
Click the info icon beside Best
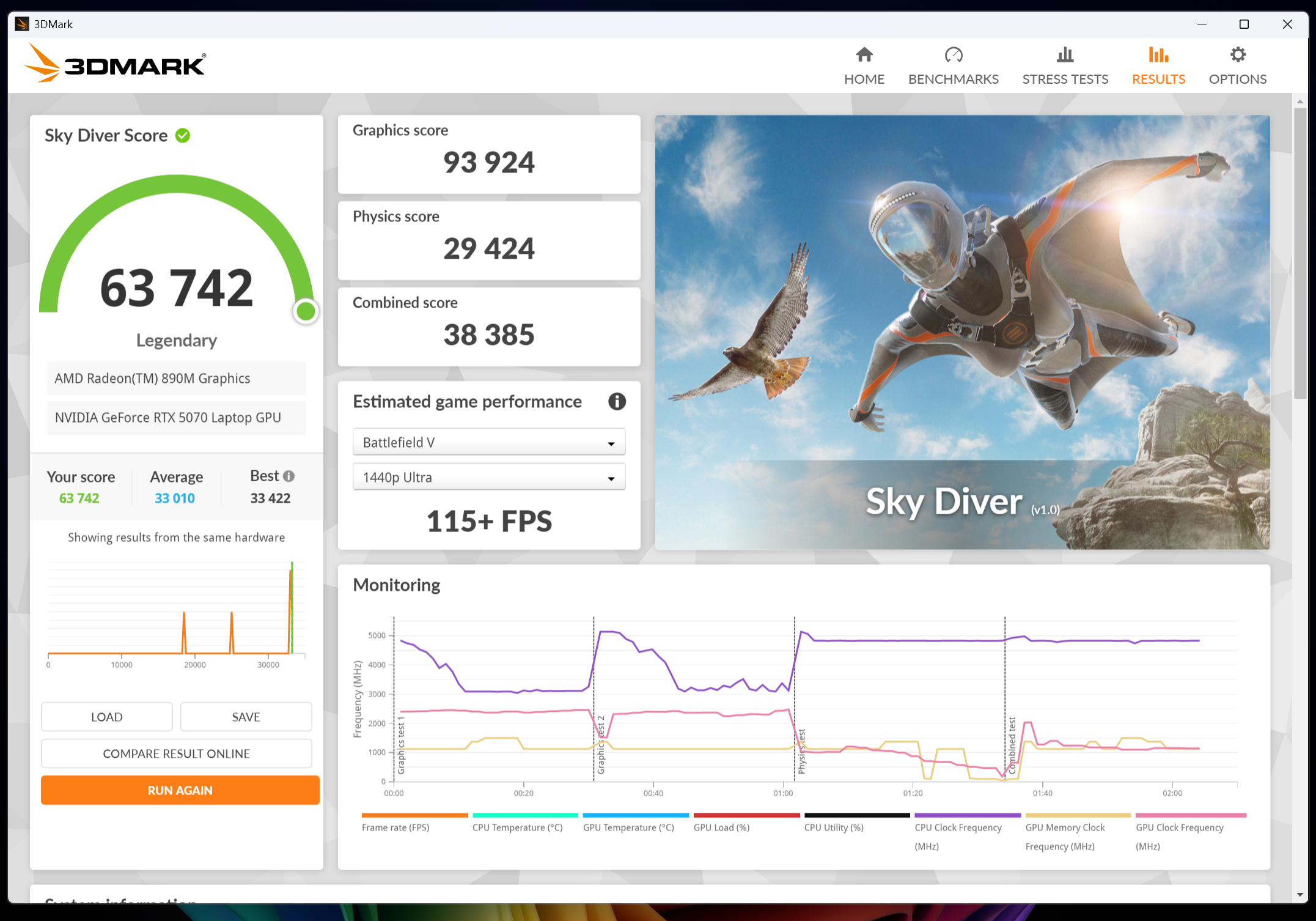pyautogui.click(x=289, y=476)
